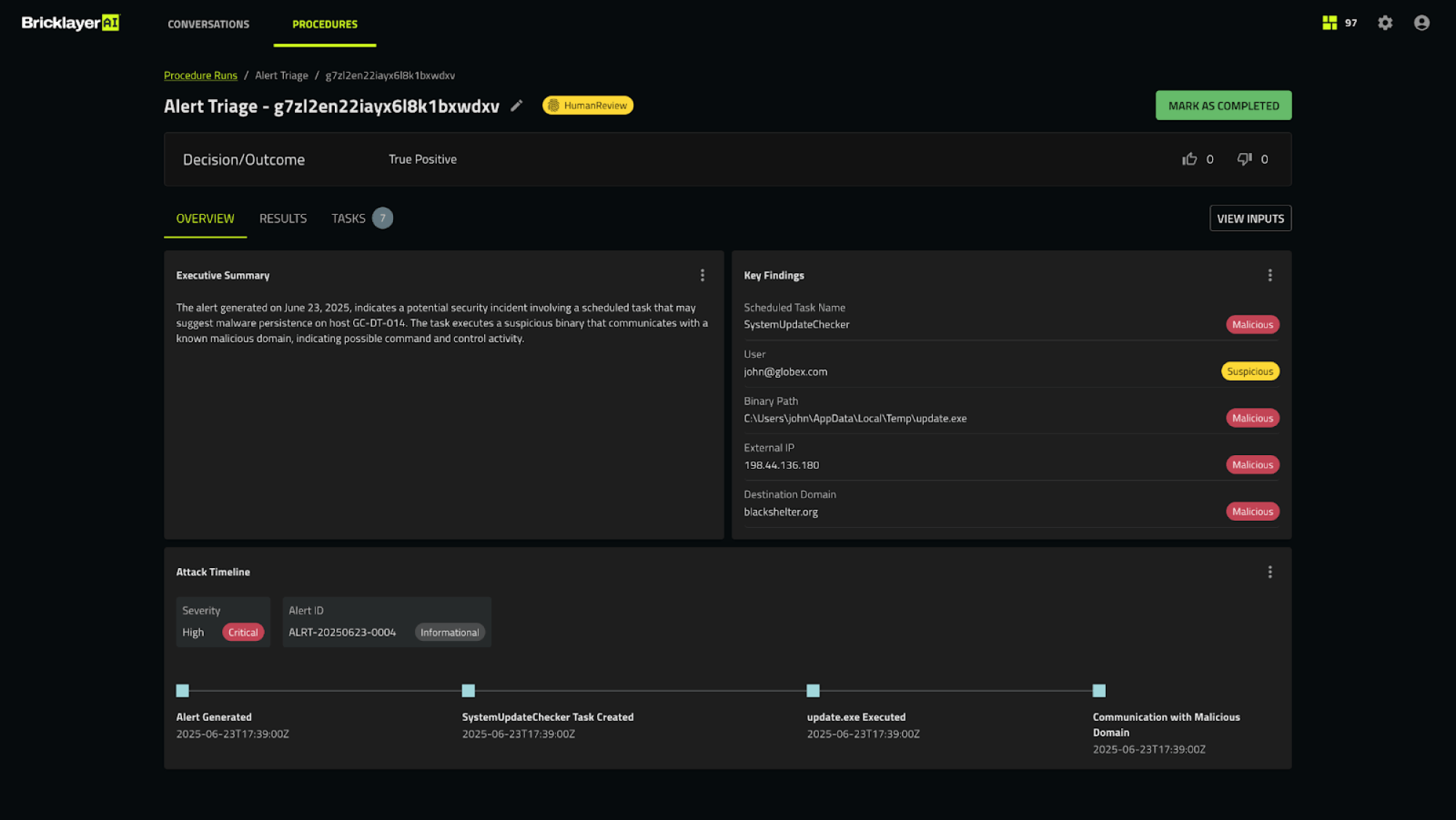Screen dimensions: 1456x820
Task: Click the edit pencil icon beside title
Action: [516, 106]
